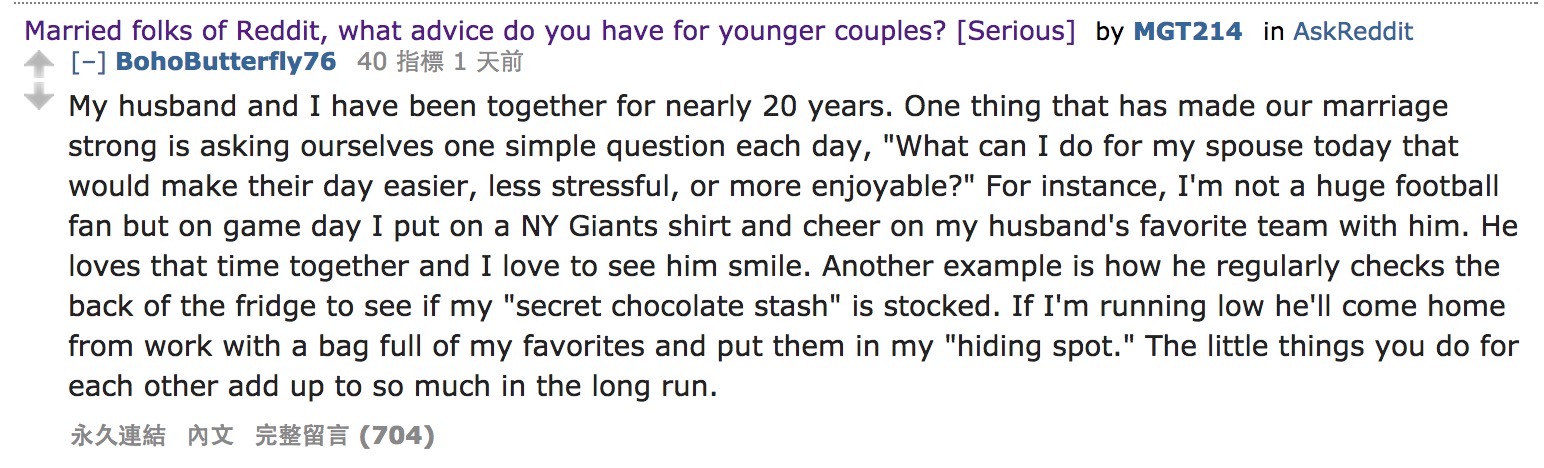
Task: Collapse the comment with [–] toggle
Action: 88,62
